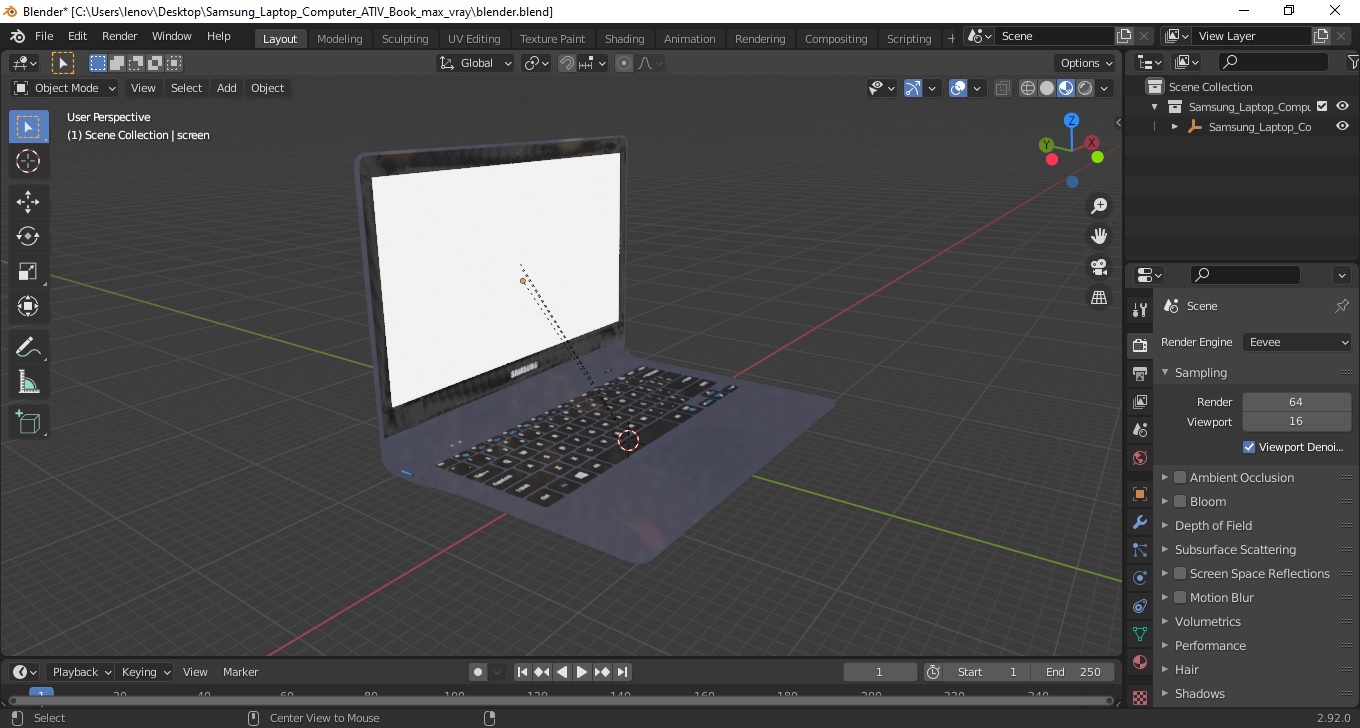
Task: Enable Motion Blur checkbox
Action: pyautogui.click(x=1180, y=597)
